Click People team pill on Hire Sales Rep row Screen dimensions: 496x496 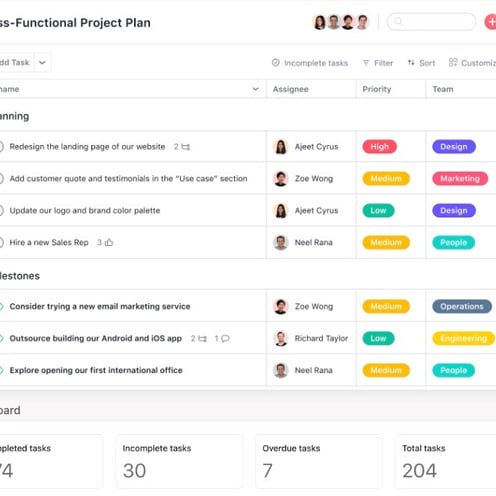[454, 242]
